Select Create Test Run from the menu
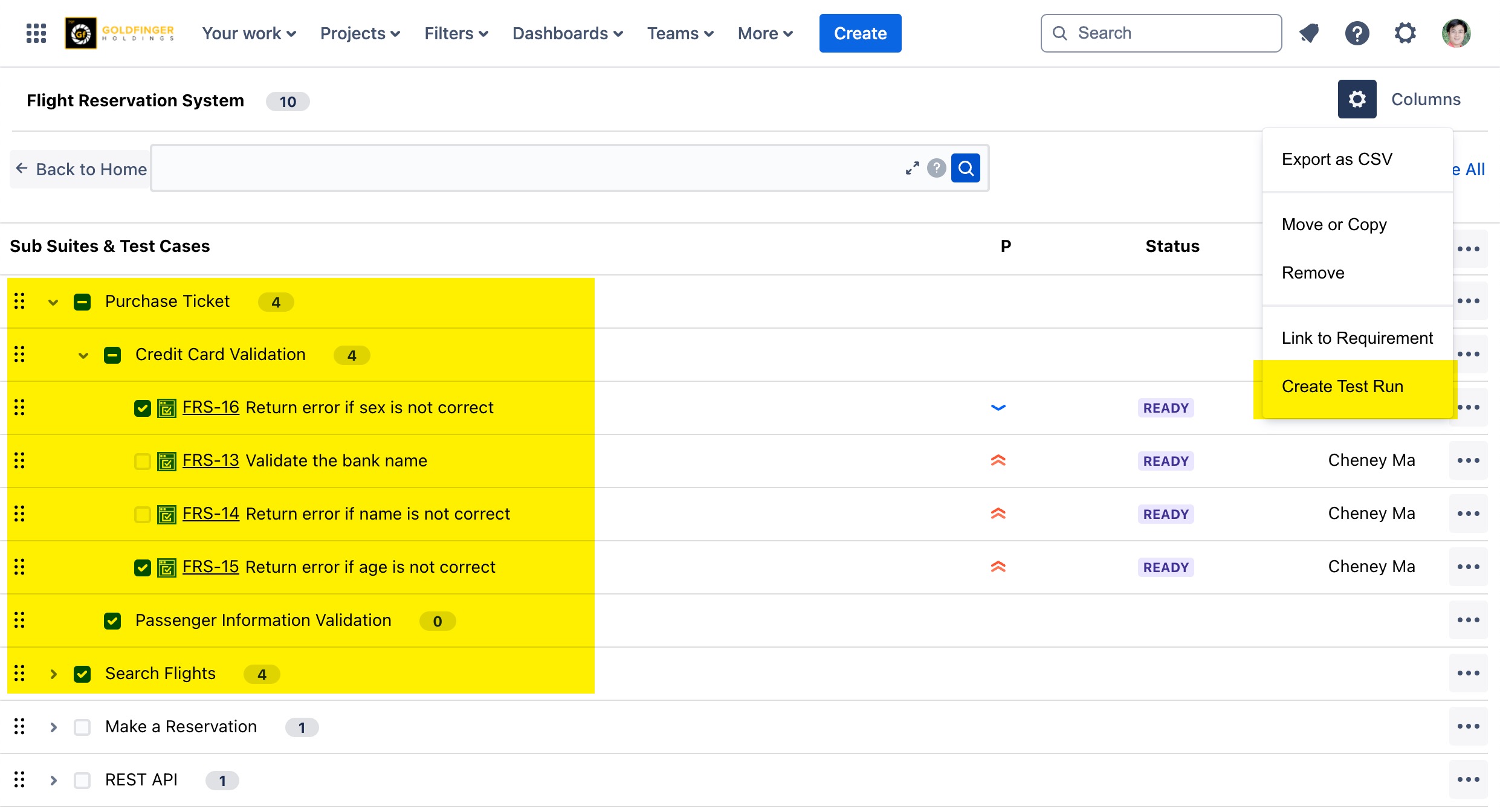Viewport: 1500px width, 812px height. [x=1342, y=386]
